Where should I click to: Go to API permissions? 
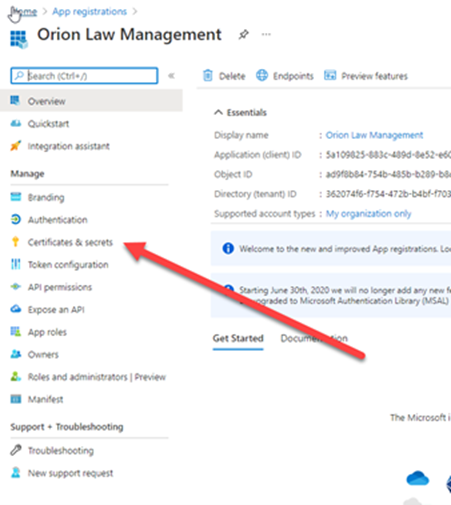tap(60, 287)
